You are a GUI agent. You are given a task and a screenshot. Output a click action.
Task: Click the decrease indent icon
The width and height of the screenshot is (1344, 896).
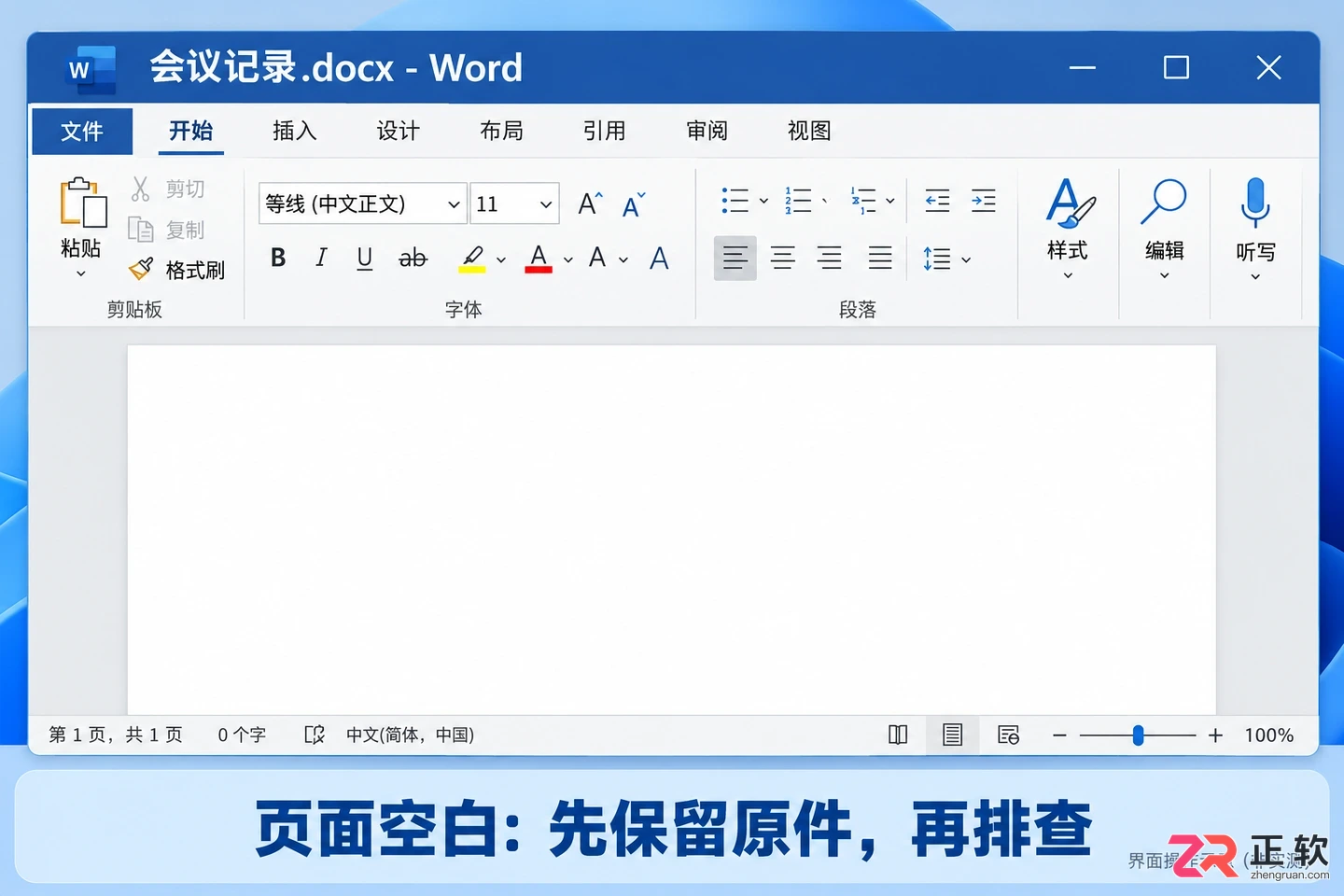(x=937, y=201)
